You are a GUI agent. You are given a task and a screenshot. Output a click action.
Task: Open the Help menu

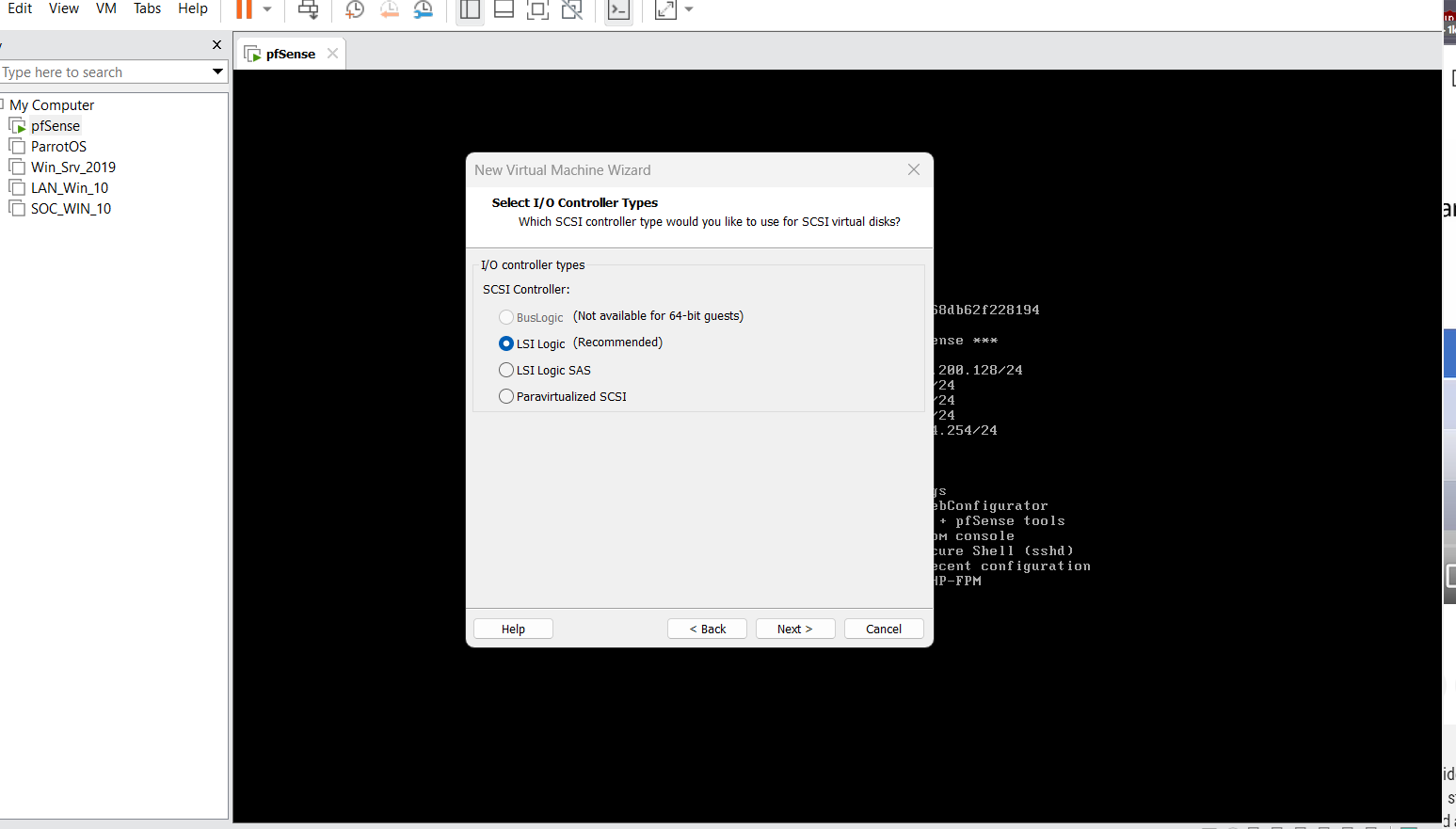point(193,8)
